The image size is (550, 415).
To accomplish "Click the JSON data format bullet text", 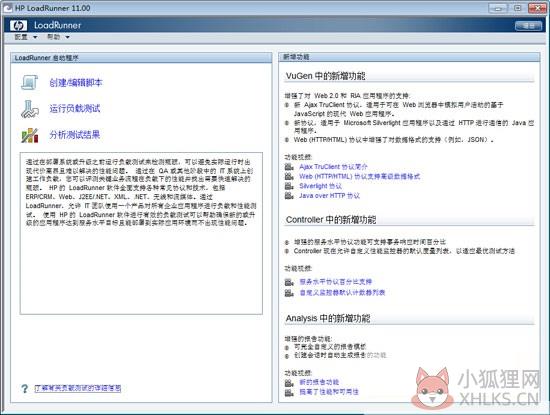I will [x=394, y=140].
